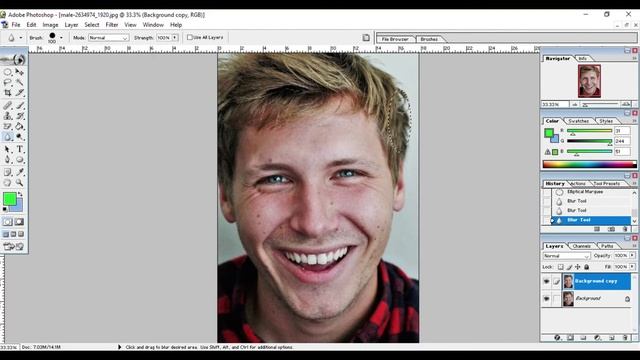The height and width of the screenshot is (360, 640).
Task: Click the Jump to ImageReady button
Action: click(x=13, y=247)
